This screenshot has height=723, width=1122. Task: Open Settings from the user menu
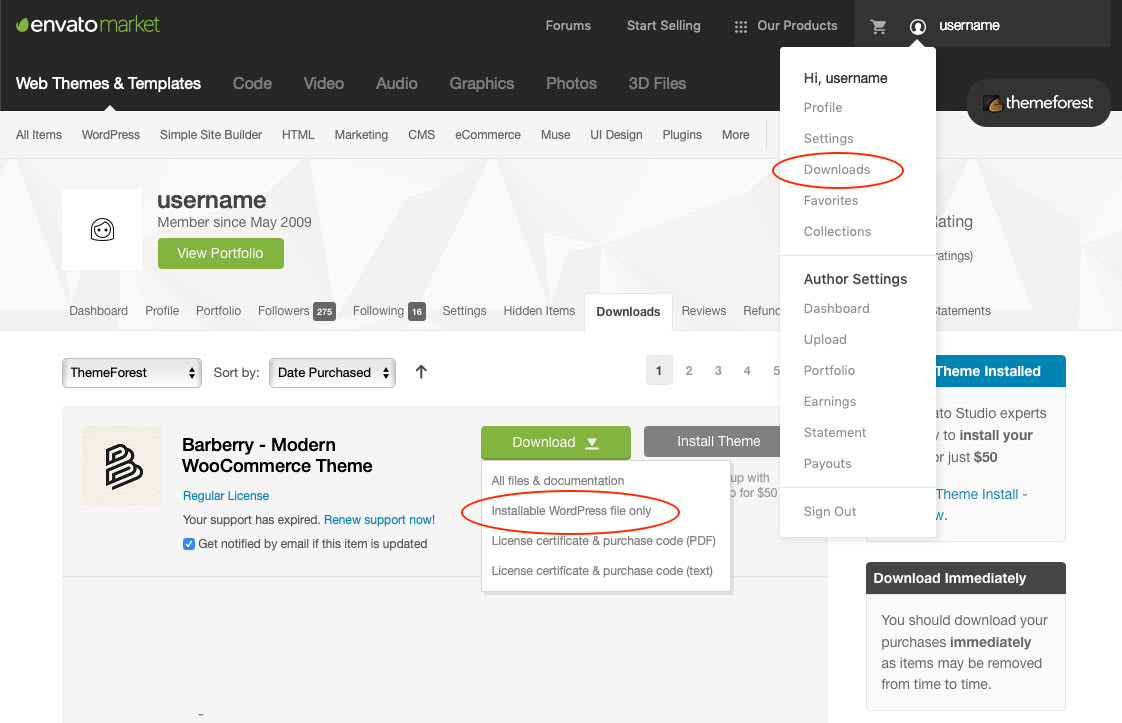[x=828, y=138]
